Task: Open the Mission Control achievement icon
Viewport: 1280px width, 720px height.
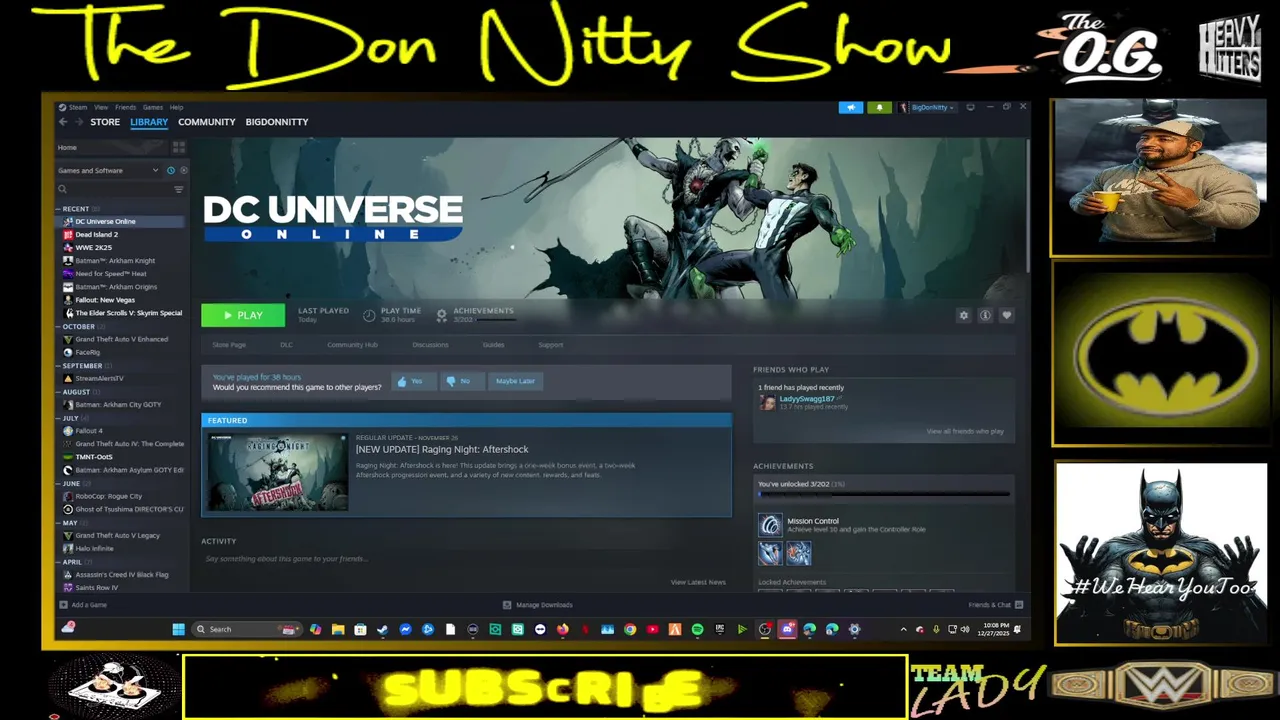Action: pyautogui.click(x=770, y=525)
